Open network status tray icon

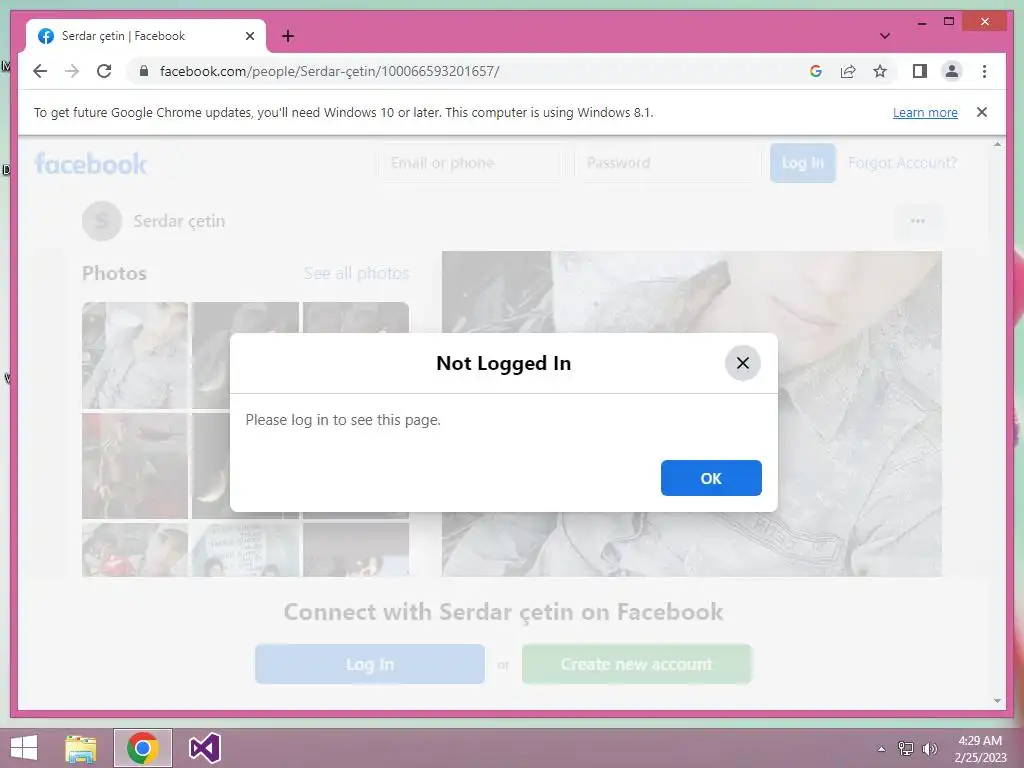[x=906, y=749]
